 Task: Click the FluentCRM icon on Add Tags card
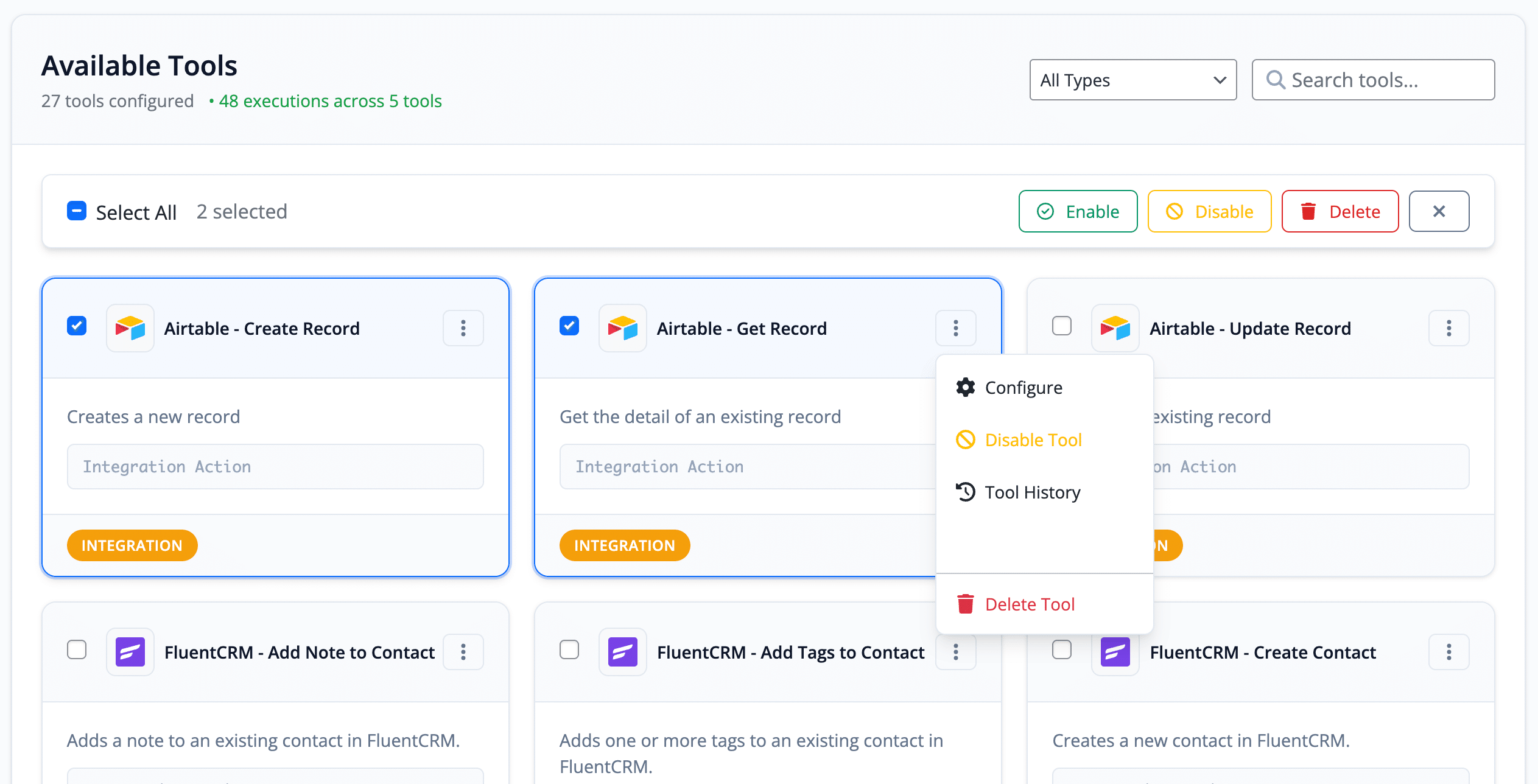[x=622, y=652]
